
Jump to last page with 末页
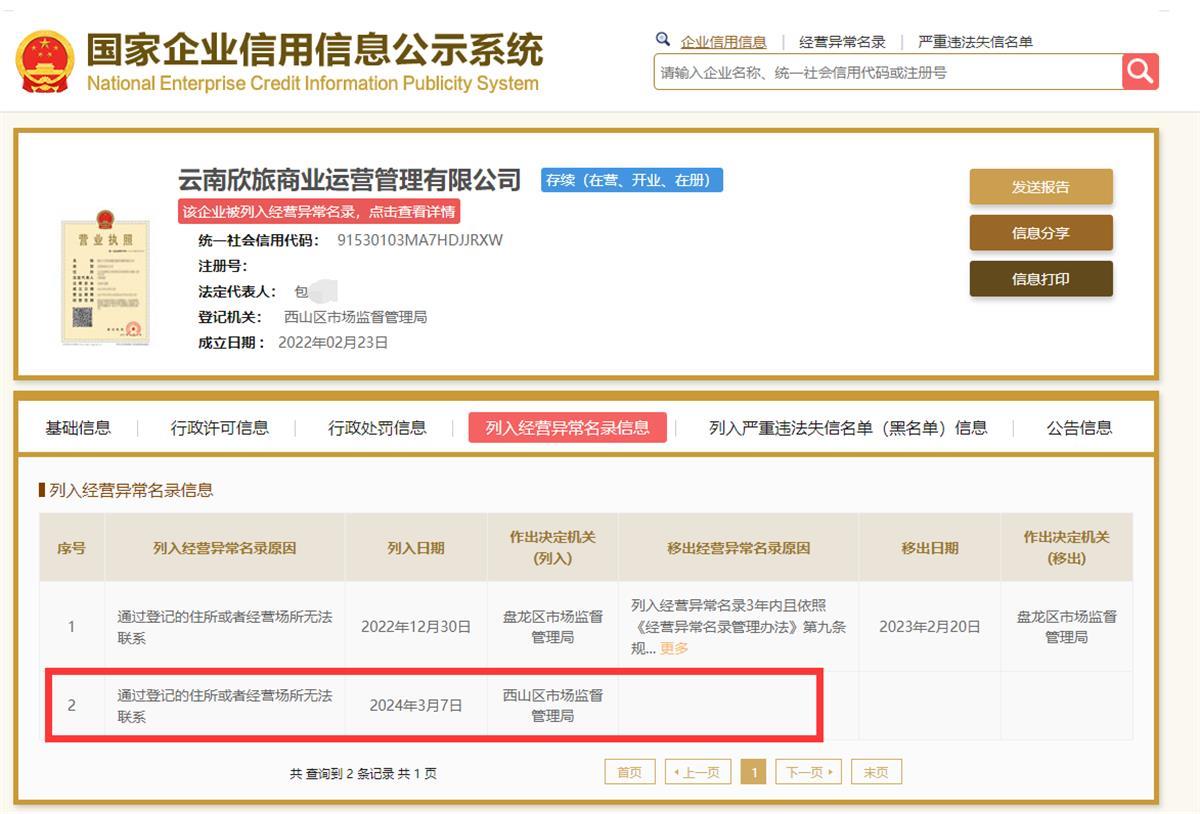click(x=876, y=772)
